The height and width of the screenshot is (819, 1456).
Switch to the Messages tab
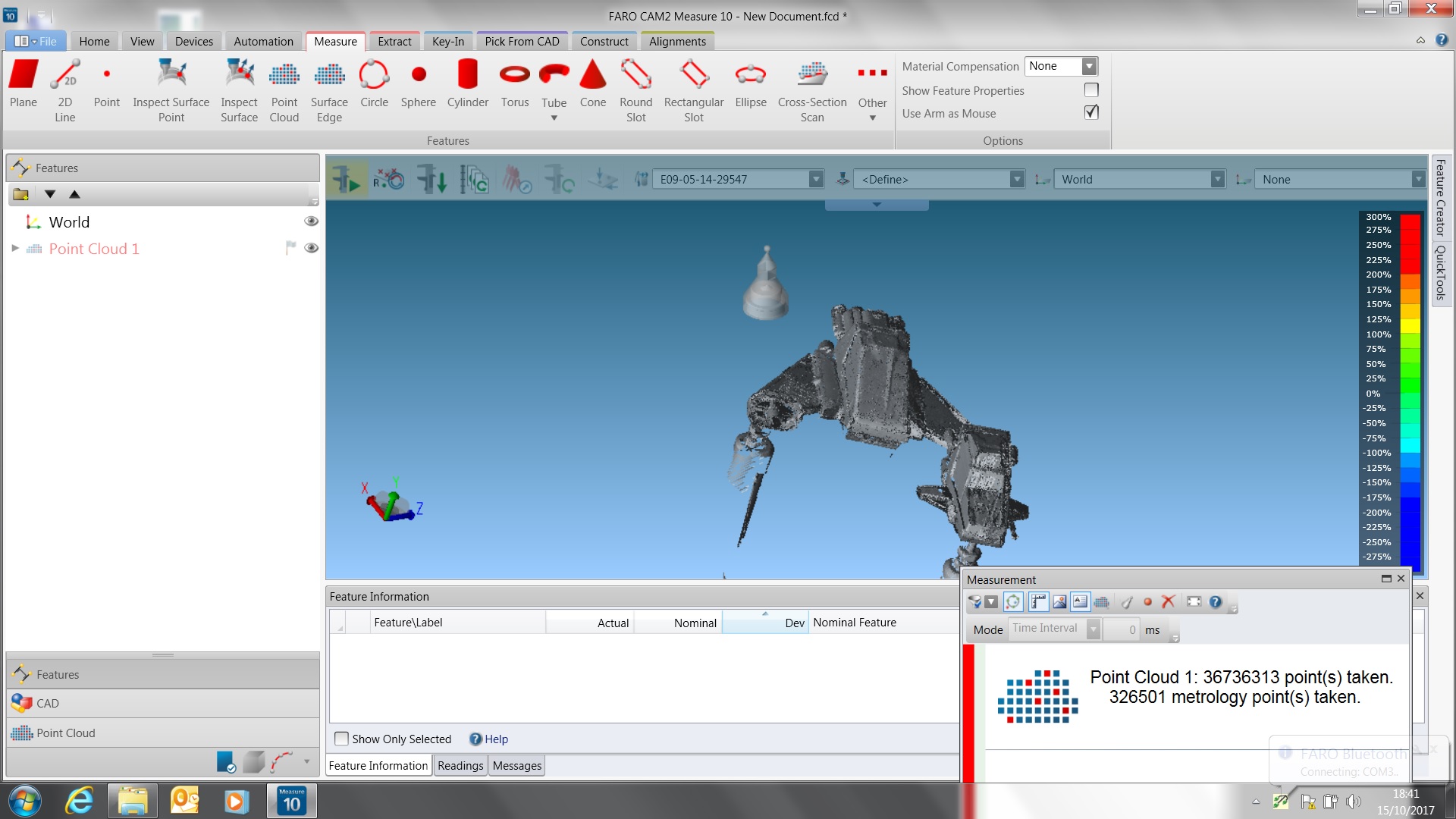pyautogui.click(x=517, y=766)
